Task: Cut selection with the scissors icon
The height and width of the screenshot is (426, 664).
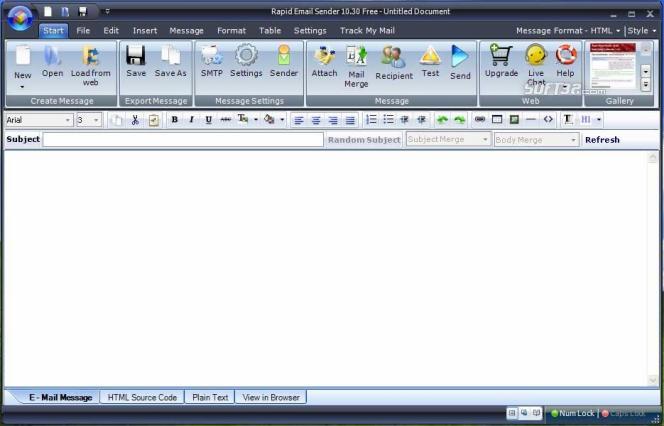Action: coord(135,120)
